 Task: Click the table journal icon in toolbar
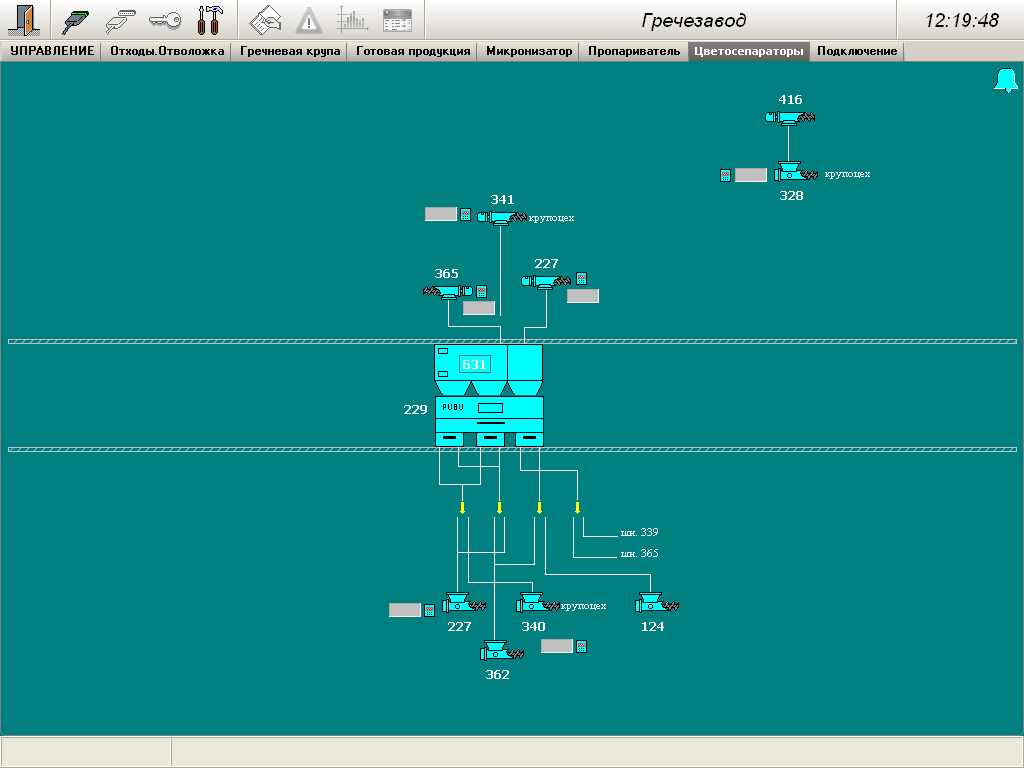click(397, 20)
